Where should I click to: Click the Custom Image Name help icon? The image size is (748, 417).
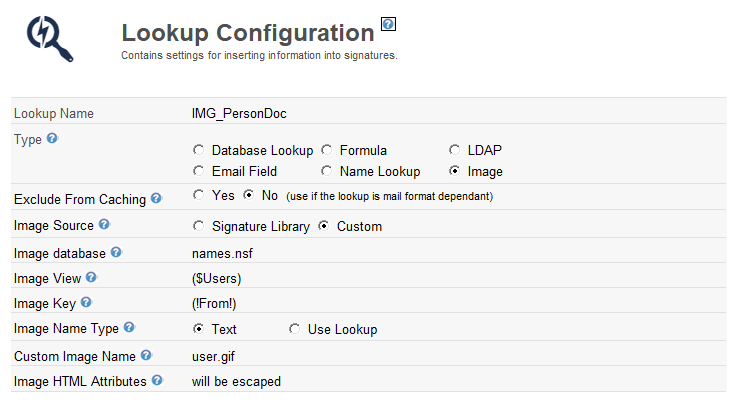(146, 354)
